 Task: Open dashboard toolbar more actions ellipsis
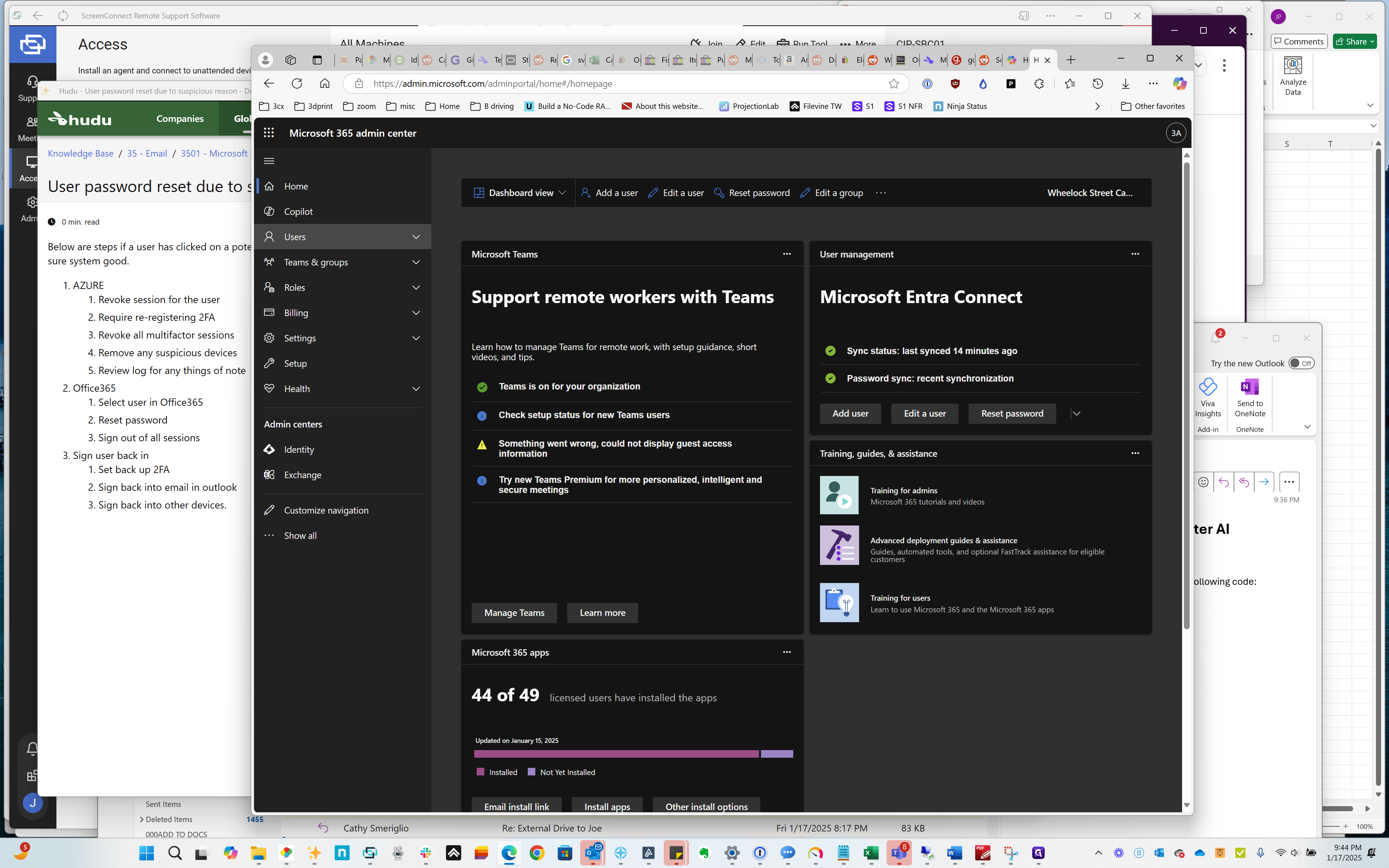point(881,193)
